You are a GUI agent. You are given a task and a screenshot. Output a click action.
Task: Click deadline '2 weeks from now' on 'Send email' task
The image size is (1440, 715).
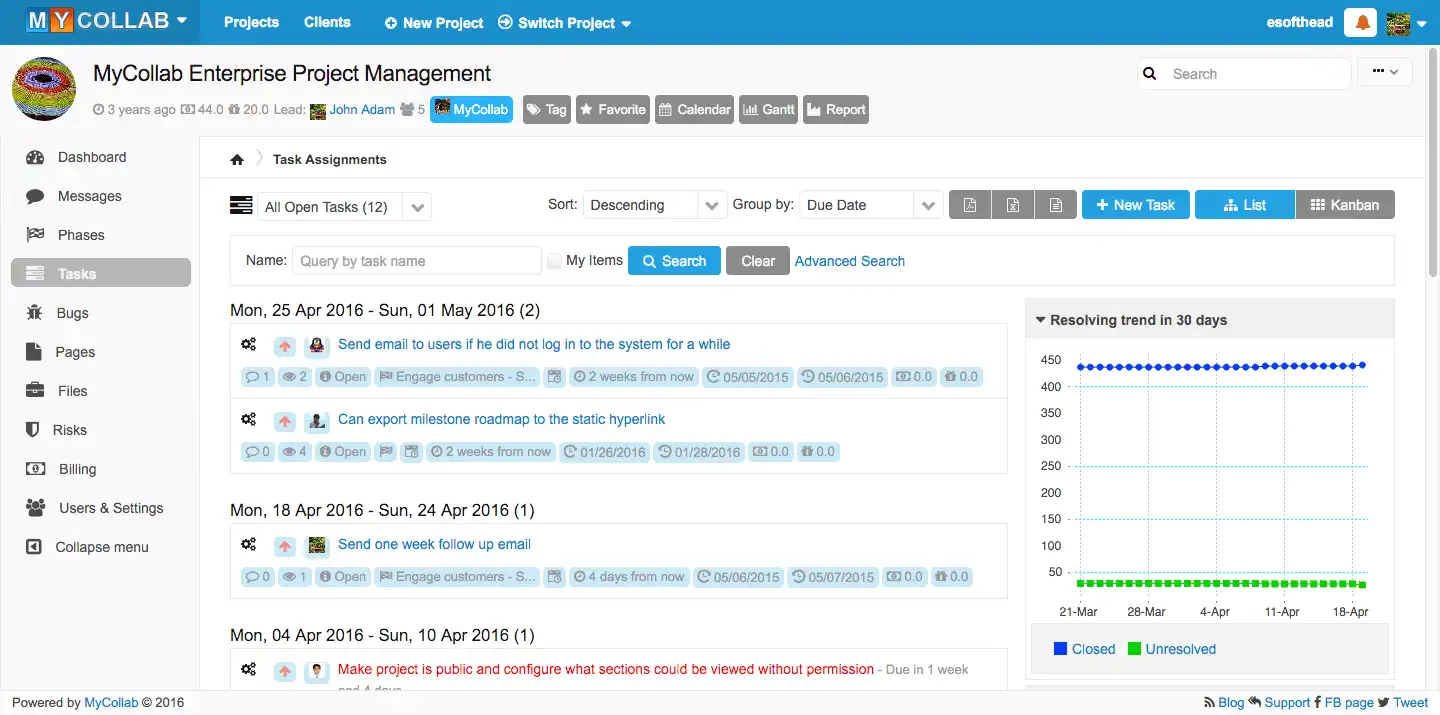[x=633, y=377]
